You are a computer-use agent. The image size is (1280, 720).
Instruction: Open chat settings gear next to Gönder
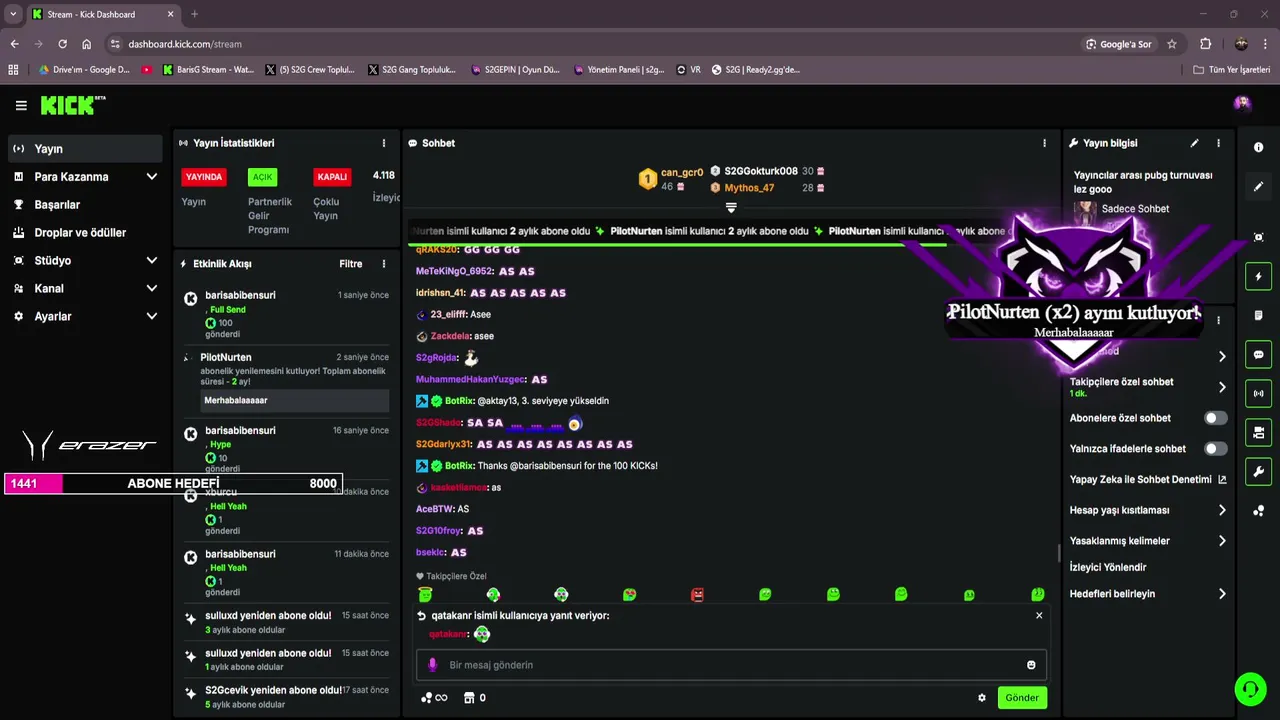pos(982,698)
